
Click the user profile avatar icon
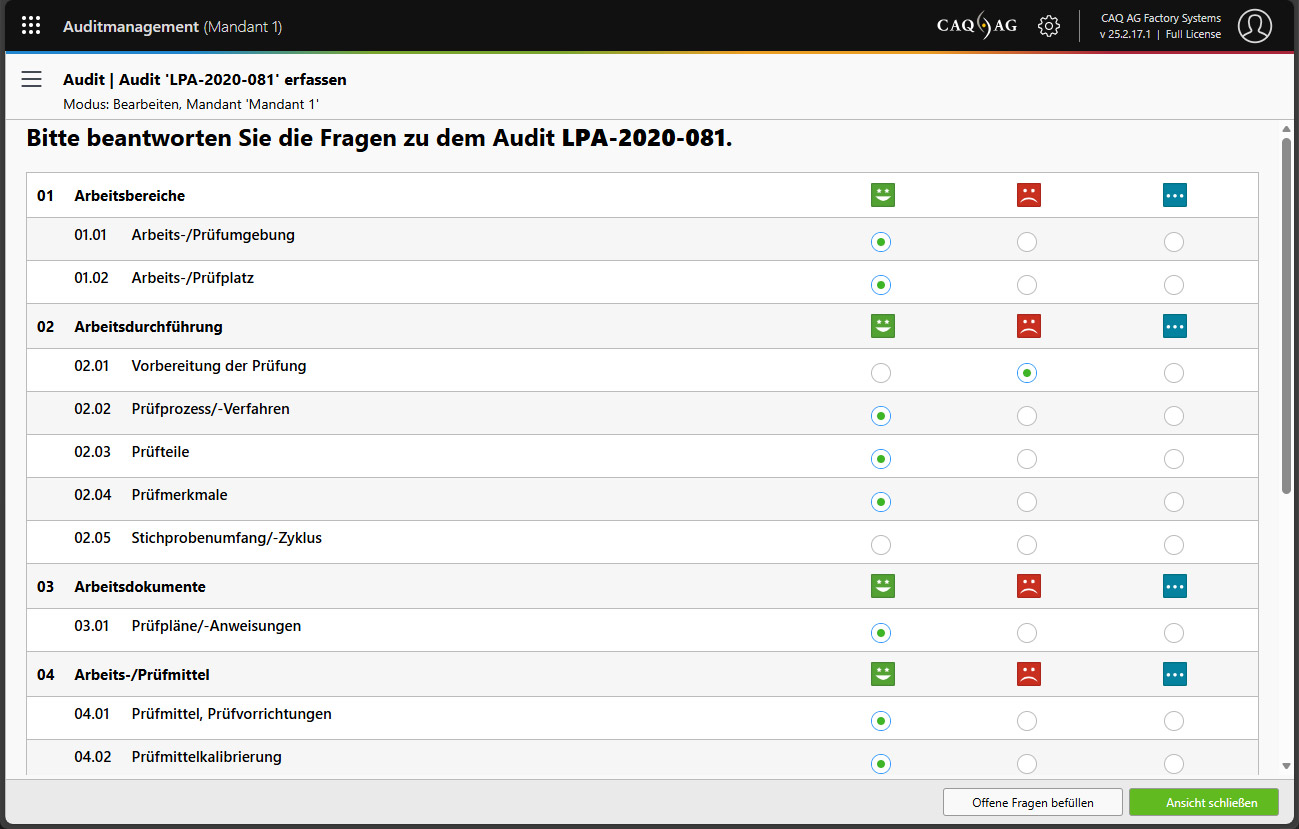(1254, 26)
